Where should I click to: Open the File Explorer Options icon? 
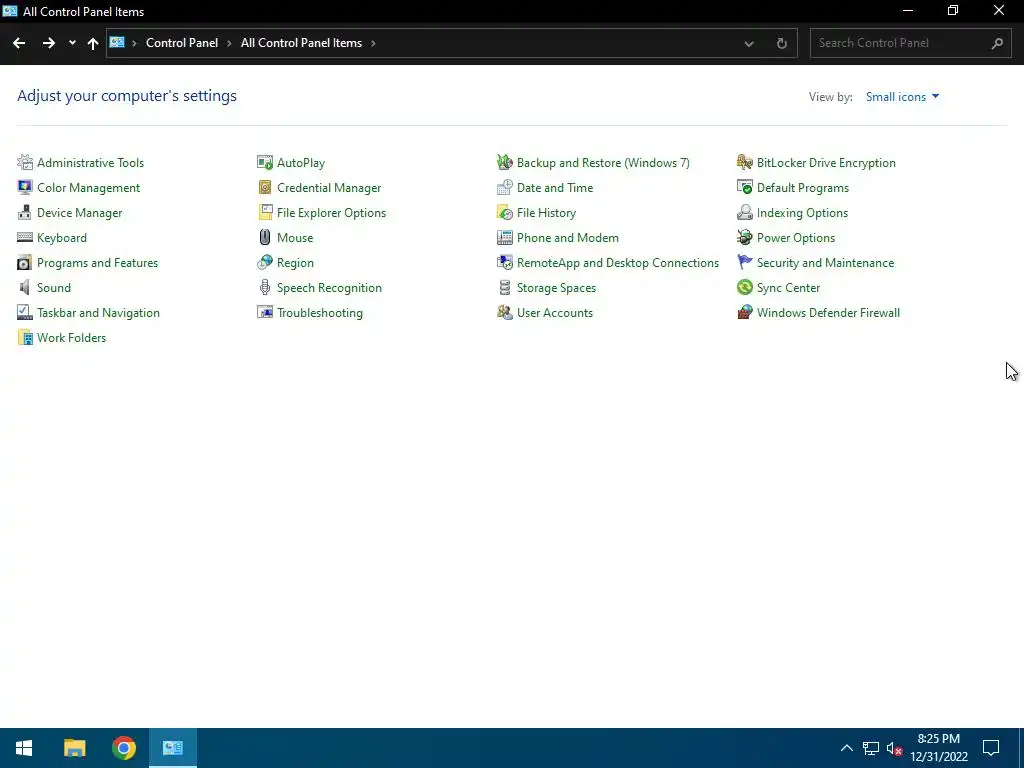pos(264,212)
